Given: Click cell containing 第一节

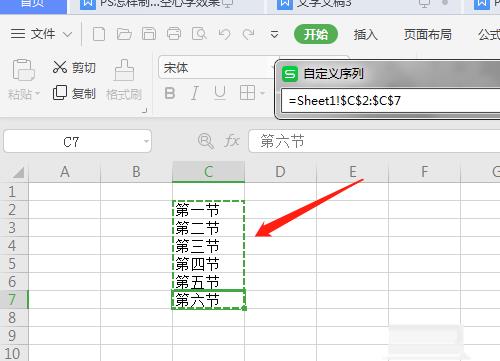Looking at the screenshot, I should point(208,210).
